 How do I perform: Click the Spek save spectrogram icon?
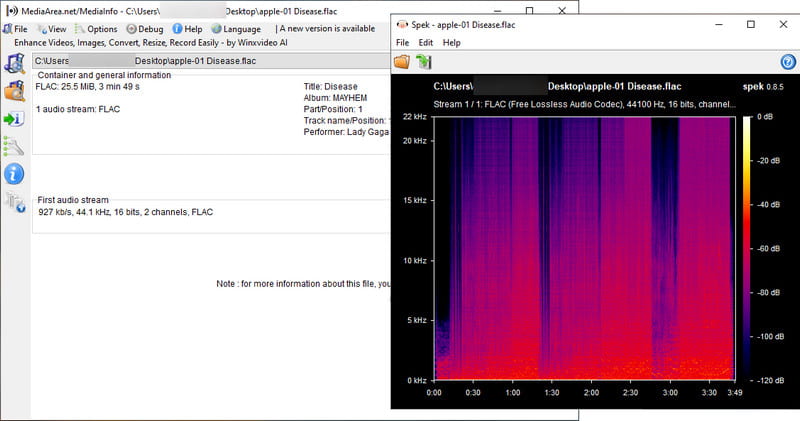coord(423,62)
